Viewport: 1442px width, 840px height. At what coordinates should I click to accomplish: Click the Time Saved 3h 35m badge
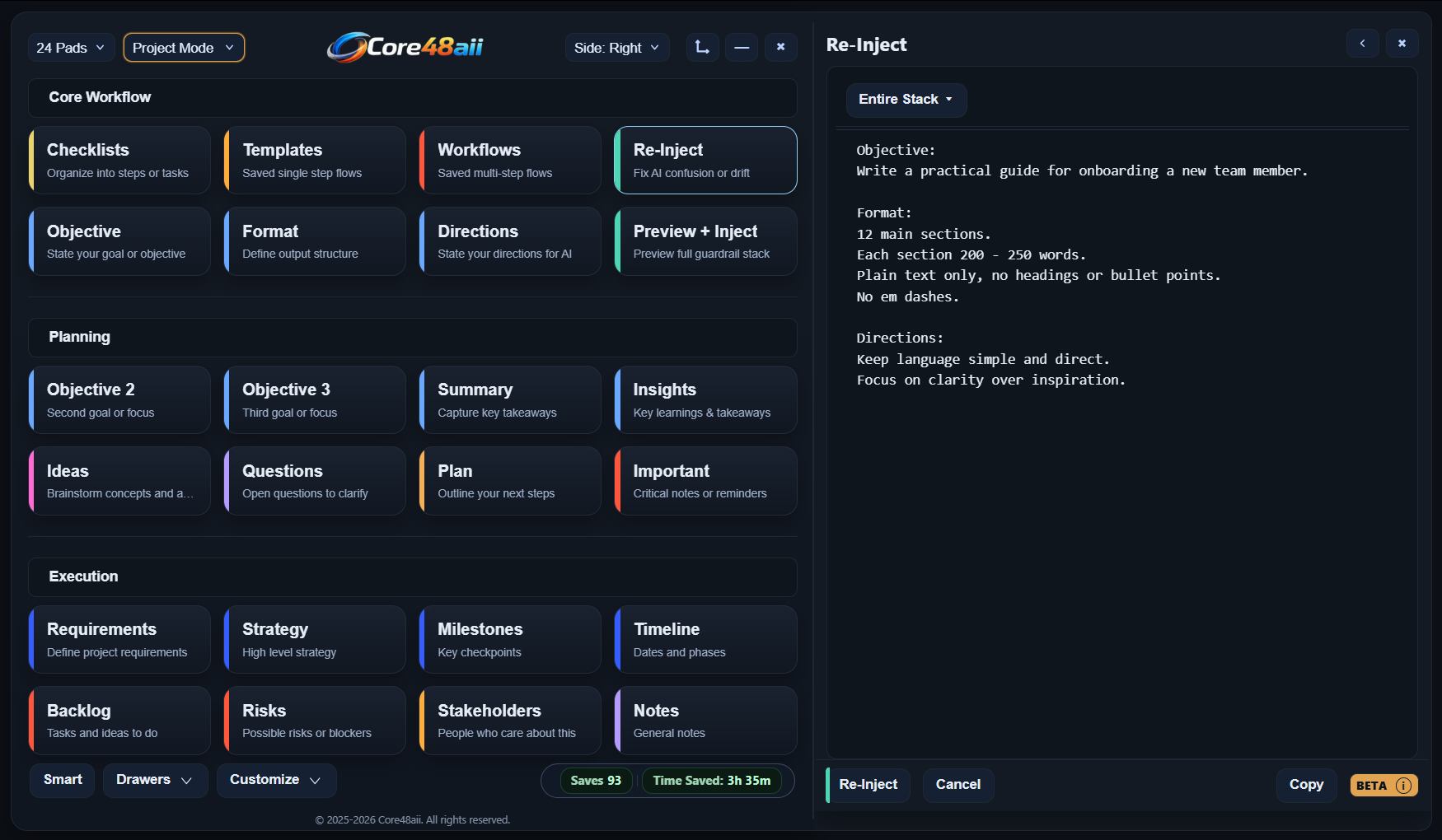tap(712, 780)
